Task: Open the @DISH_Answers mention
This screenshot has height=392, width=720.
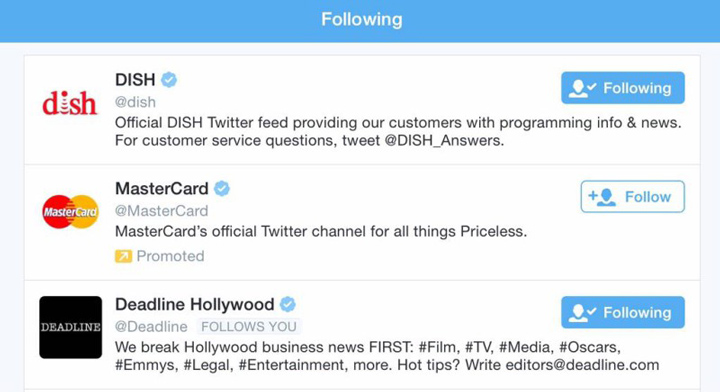Action: click(443, 140)
